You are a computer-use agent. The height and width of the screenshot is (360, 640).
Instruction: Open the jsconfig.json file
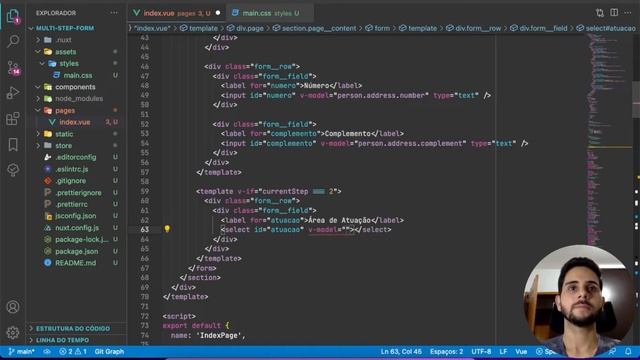tap(76, 216)
